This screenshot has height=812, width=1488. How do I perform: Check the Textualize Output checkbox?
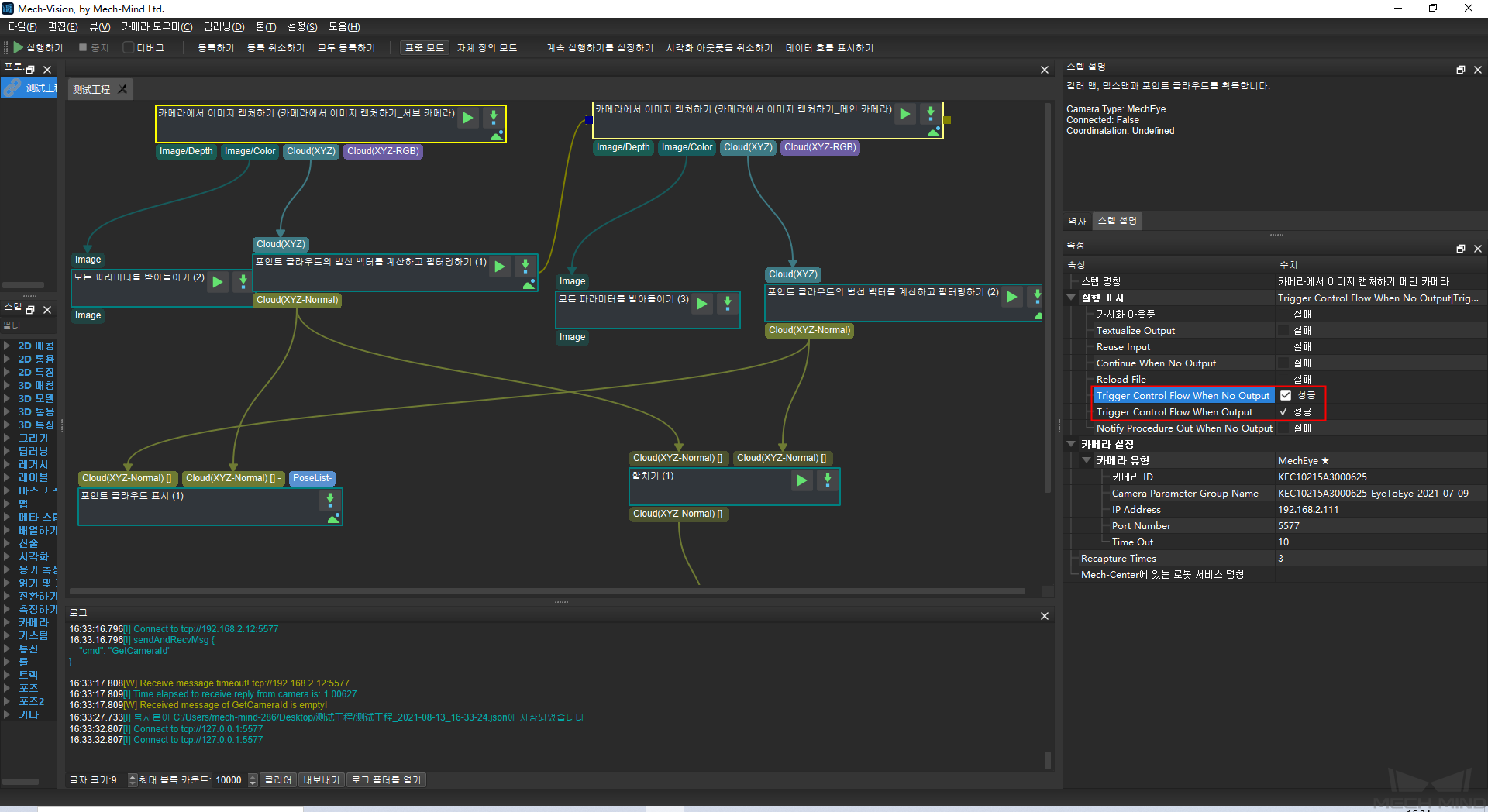coord(1283,331)
